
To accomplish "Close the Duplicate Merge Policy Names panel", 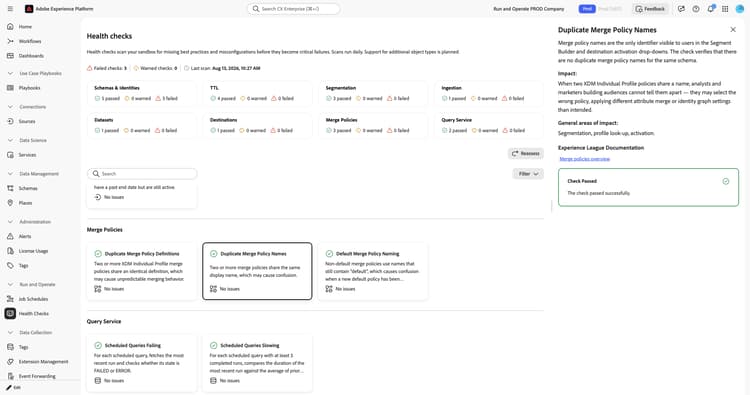I will coord(733,30).
